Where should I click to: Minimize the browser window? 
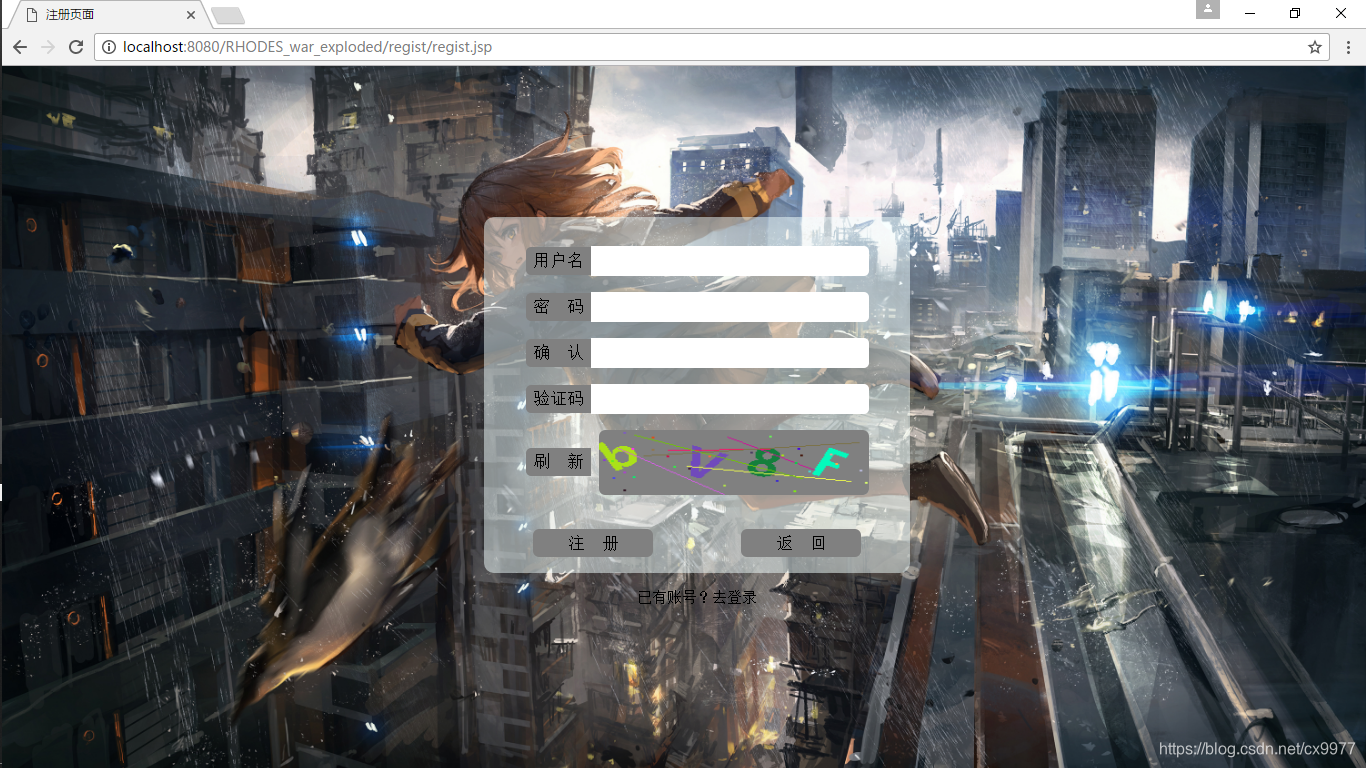(1250, 13)
